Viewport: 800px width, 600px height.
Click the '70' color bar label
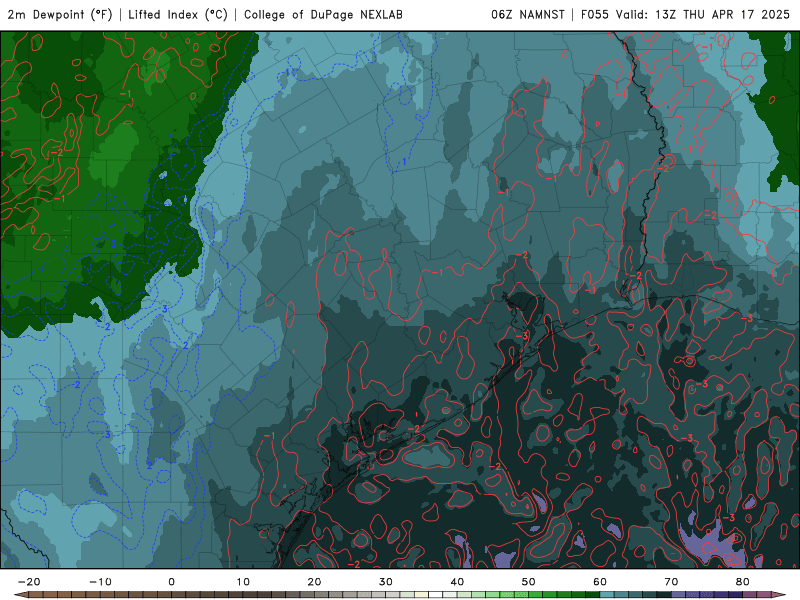pyautogui.click(x=671, y=582)
